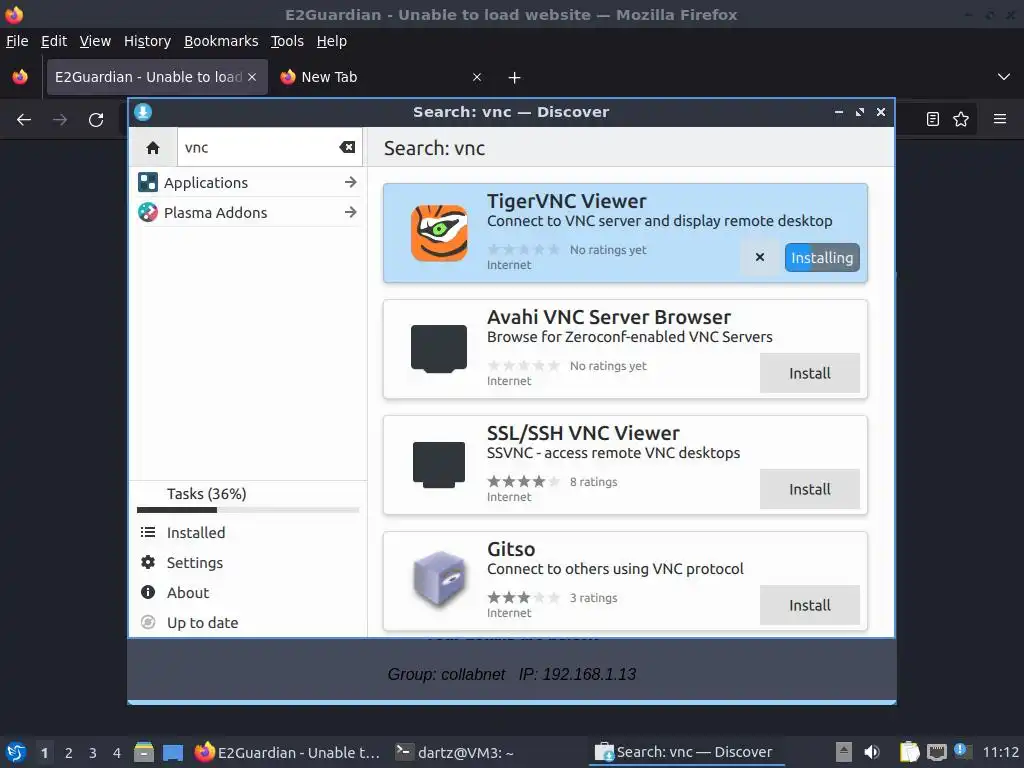Expand the Plasma Addons arrow
1024x768 pixels.
tap(351, 212)
